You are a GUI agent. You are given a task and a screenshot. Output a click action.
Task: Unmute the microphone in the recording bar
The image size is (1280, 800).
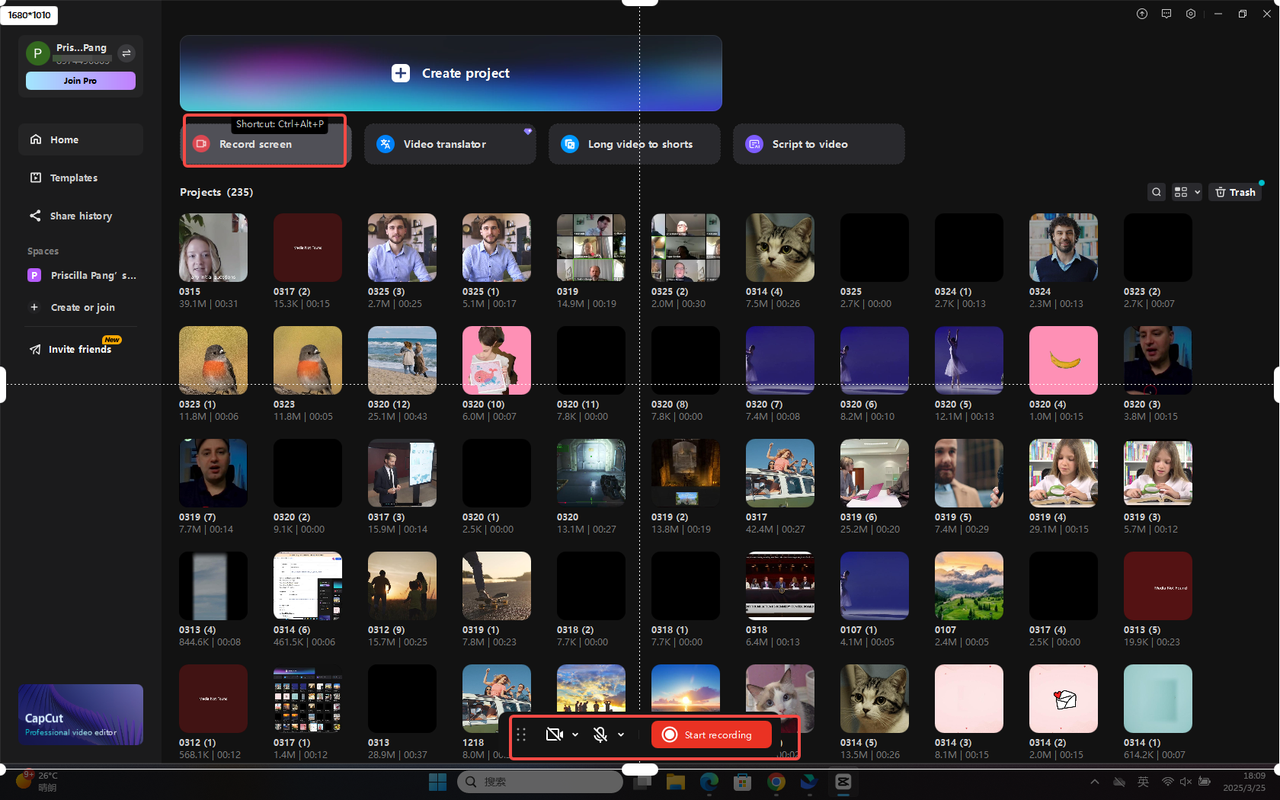click(599, 734)
